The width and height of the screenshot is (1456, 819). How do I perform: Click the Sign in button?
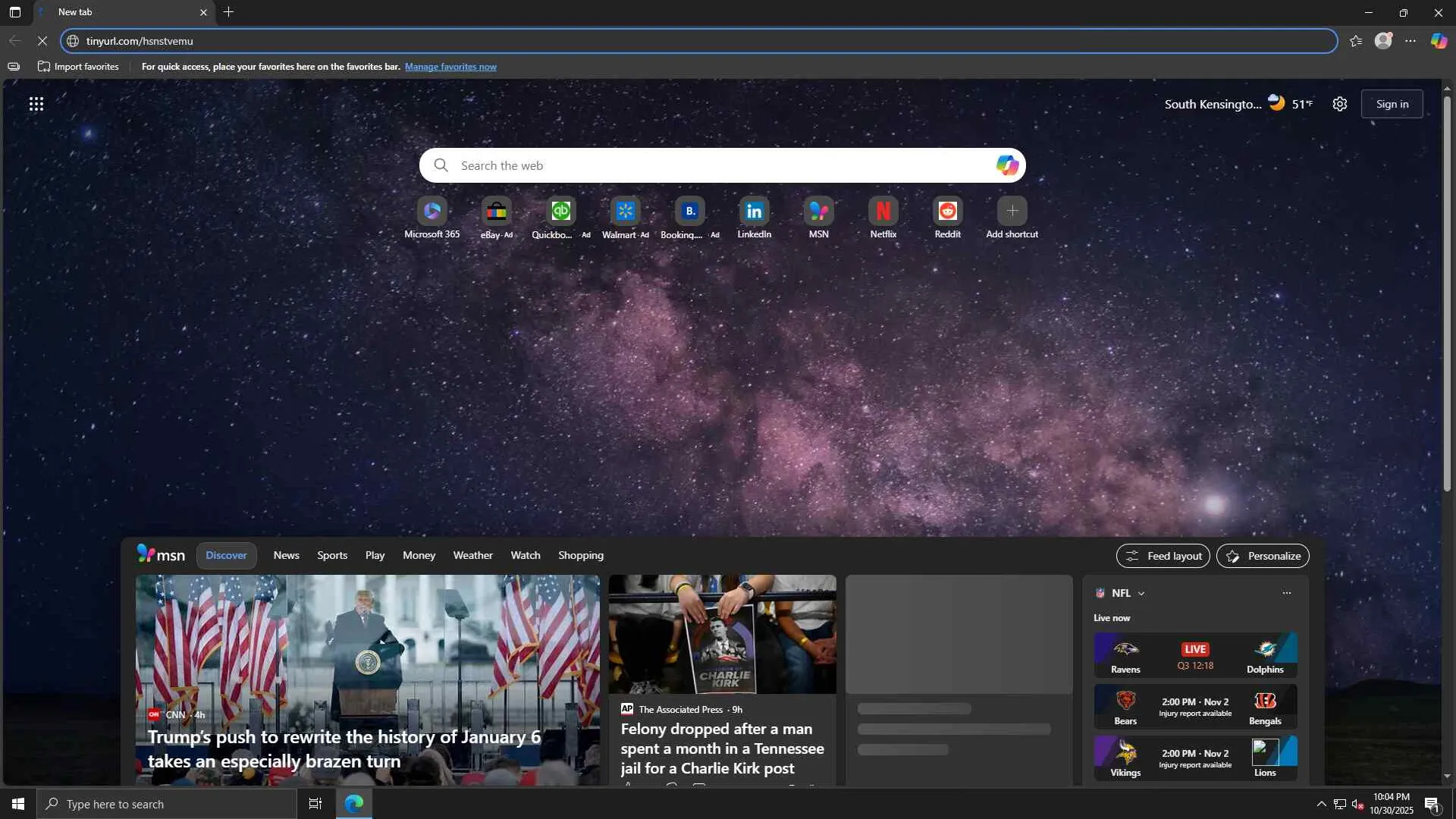tap(1392, 104)
